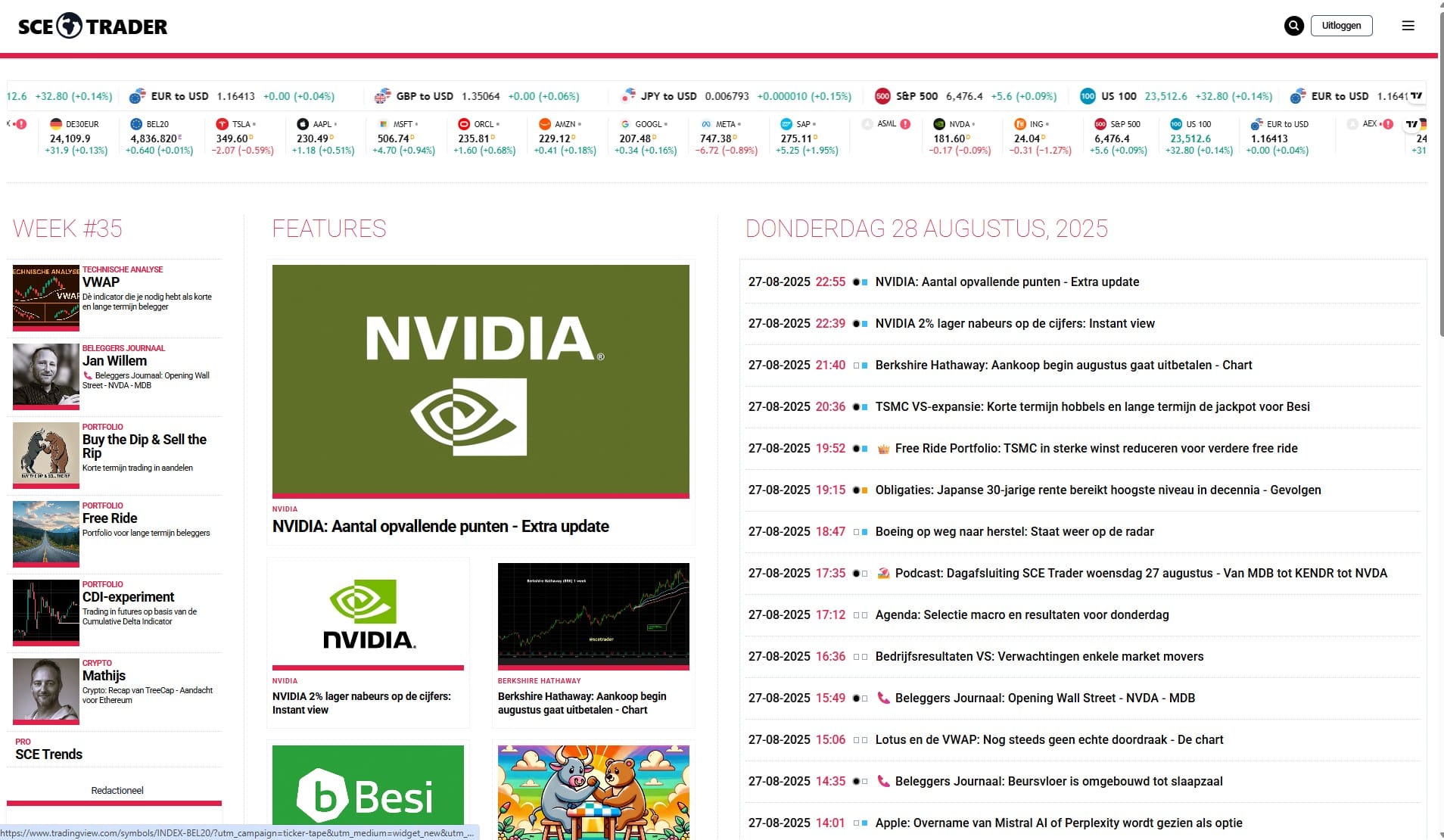Click the crown icon before Free Ride Portfolio
Image resolution: width=1444 pixels, height=840 pixels.
[x=883, y=449]
